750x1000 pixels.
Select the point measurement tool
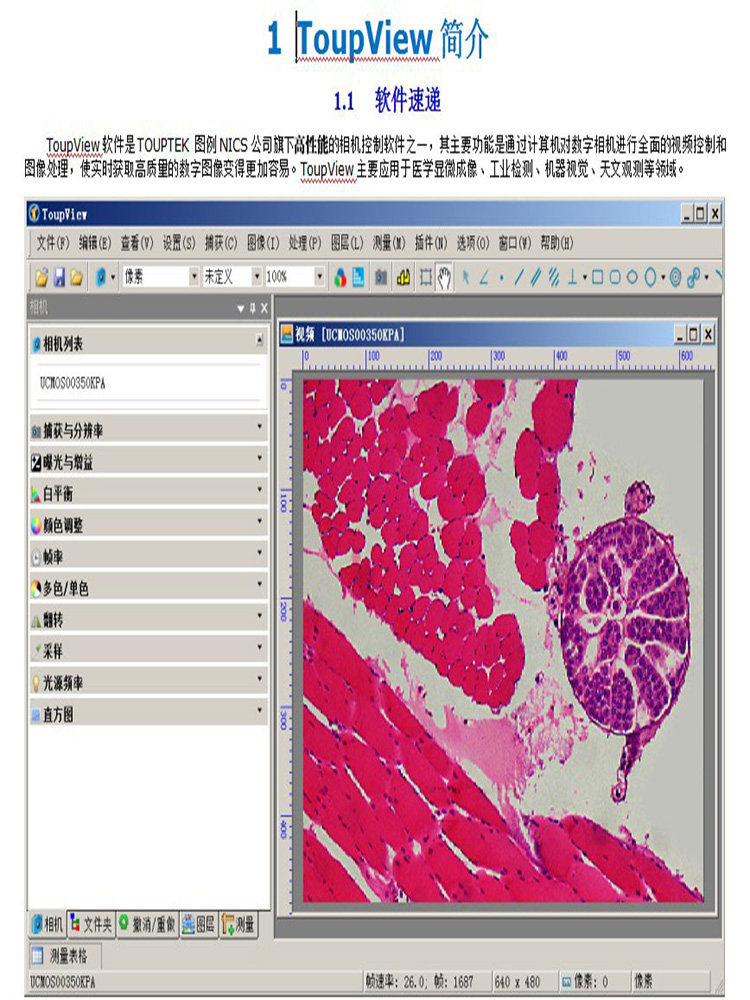coord(502,278)
